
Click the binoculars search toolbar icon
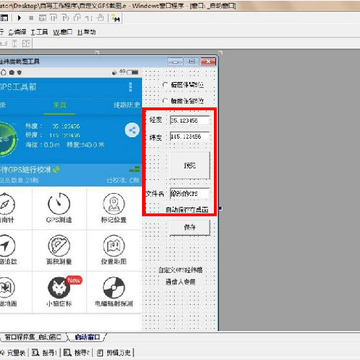point(115,18)
